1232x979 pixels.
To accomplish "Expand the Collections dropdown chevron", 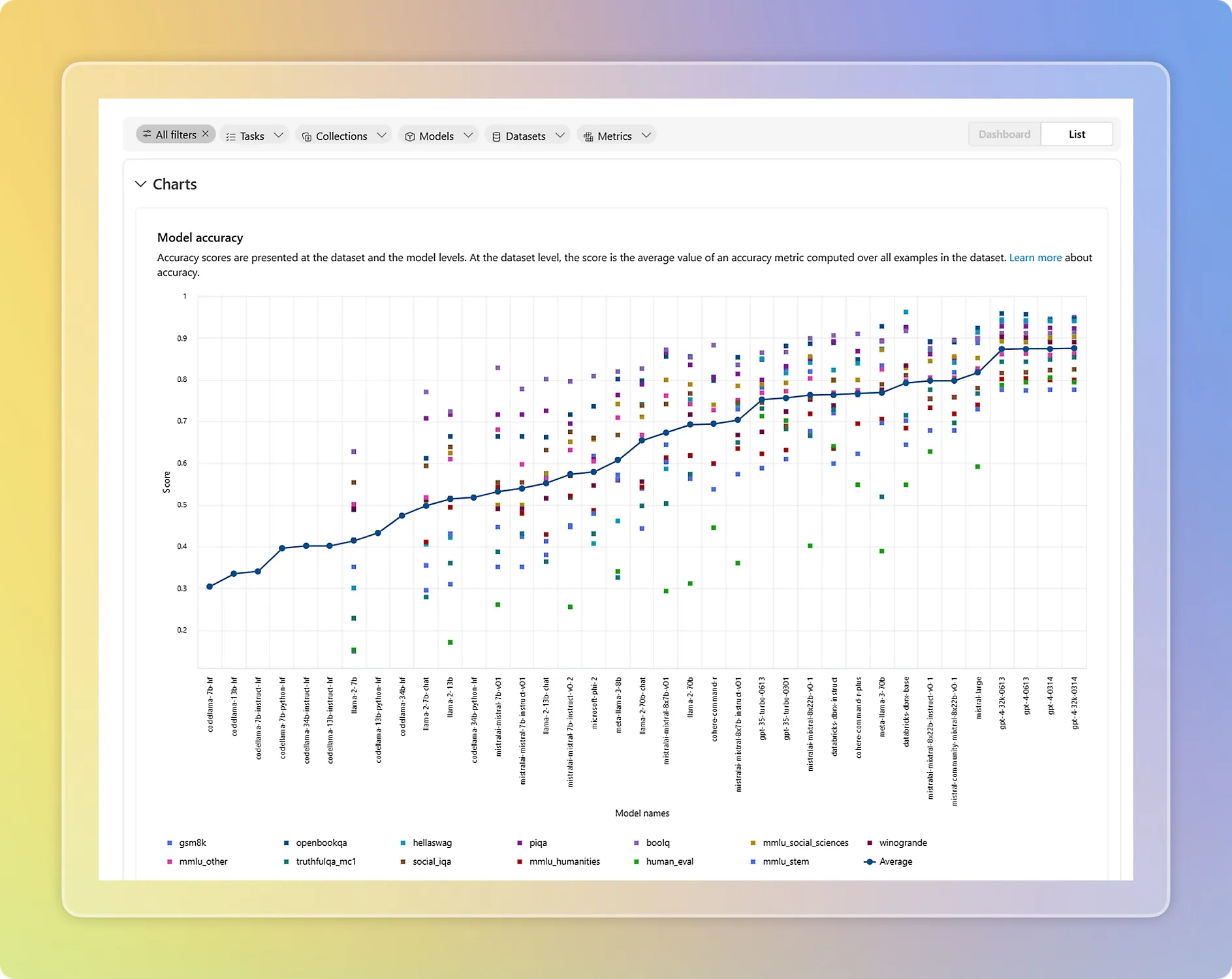I will [x=382, y=136].
